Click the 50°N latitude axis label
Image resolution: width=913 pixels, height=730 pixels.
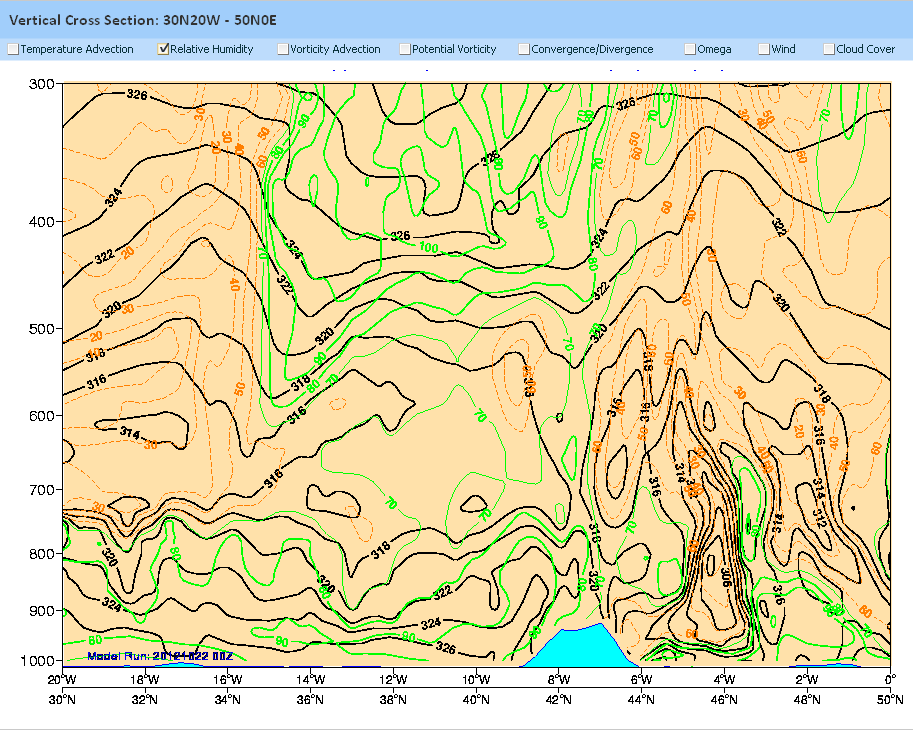tap(890, 697)
